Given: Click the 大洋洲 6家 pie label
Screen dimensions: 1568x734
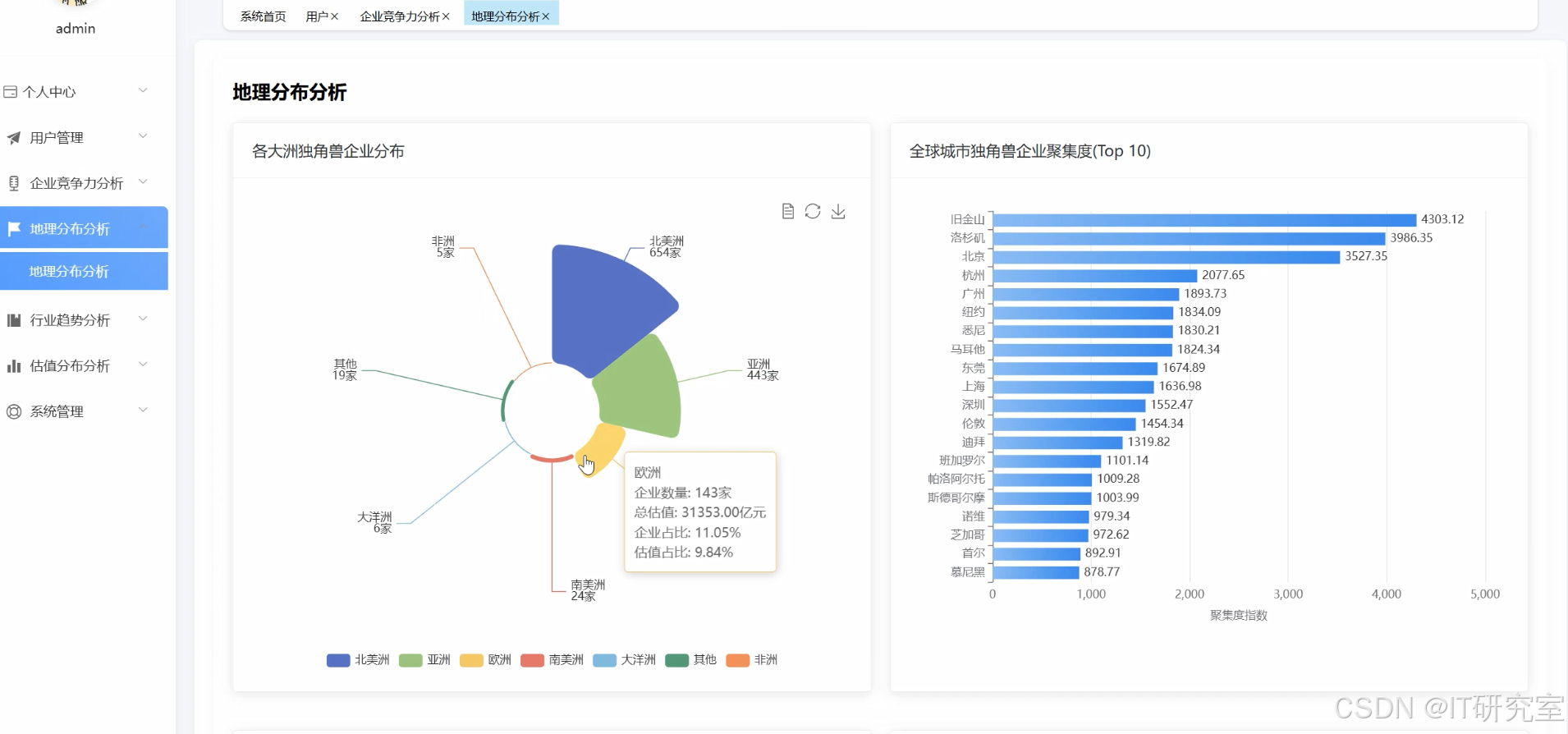Looking at the screenshot, I should [x=375, y=523].
